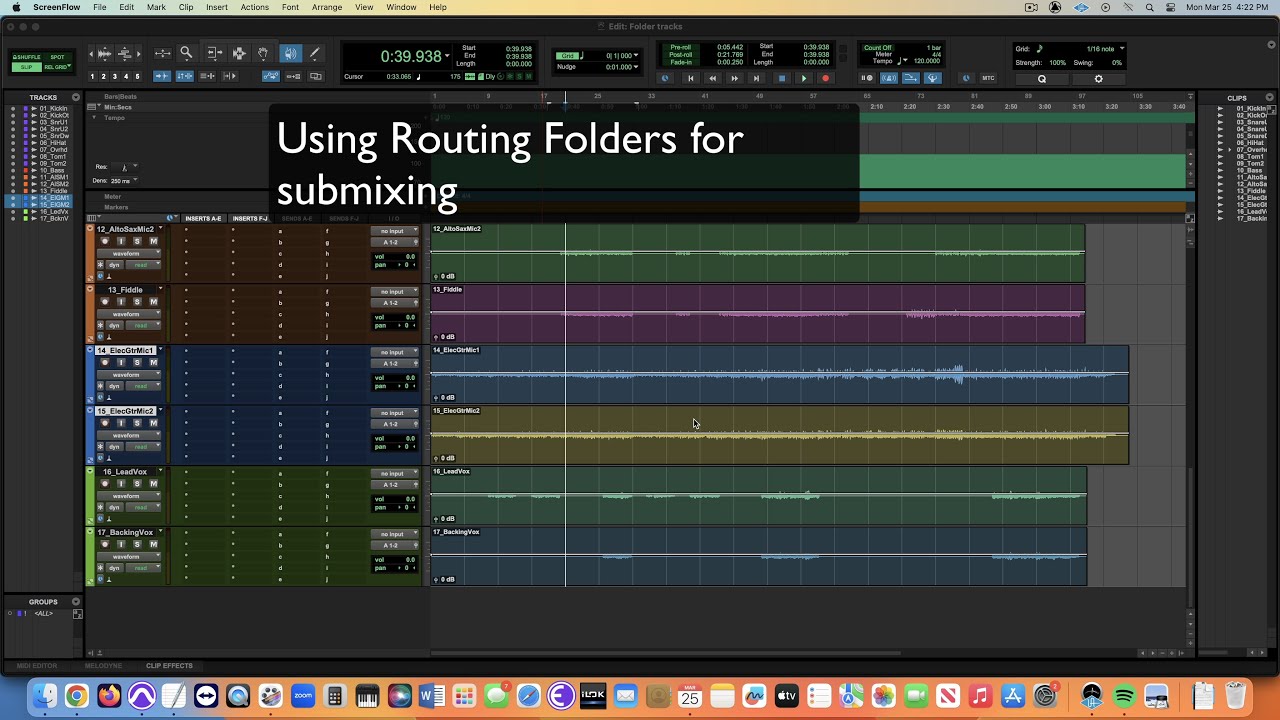Open Rel Grid mode dropdown

point(57,67)
